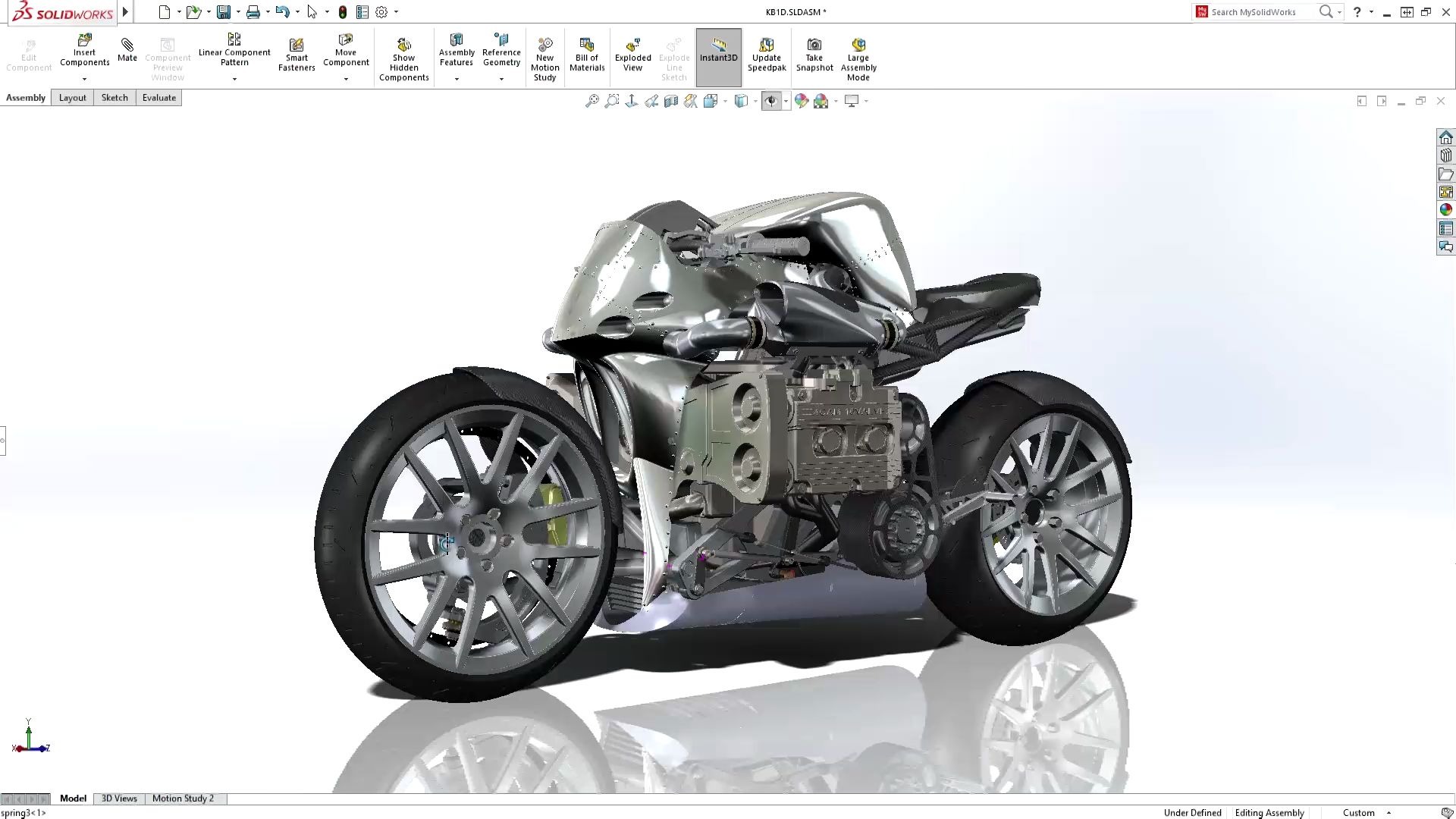1456x819 pixels.
Task: Click the Assembly Motion Study 2 tab
Action: [183, 798]
